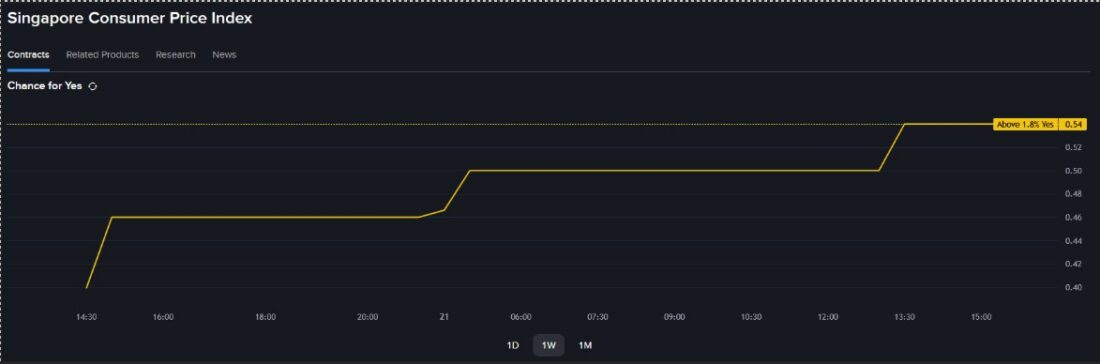The width and height of the screenshot is (1100, 364).
Task: Click the 0.46 price axis label
Action: [x=1073, y=217]
